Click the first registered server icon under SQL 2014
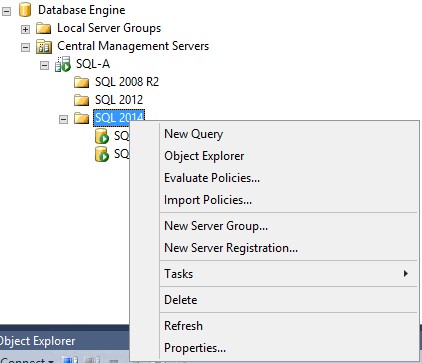Screen dimensions: 422x363 coord(102,136)
